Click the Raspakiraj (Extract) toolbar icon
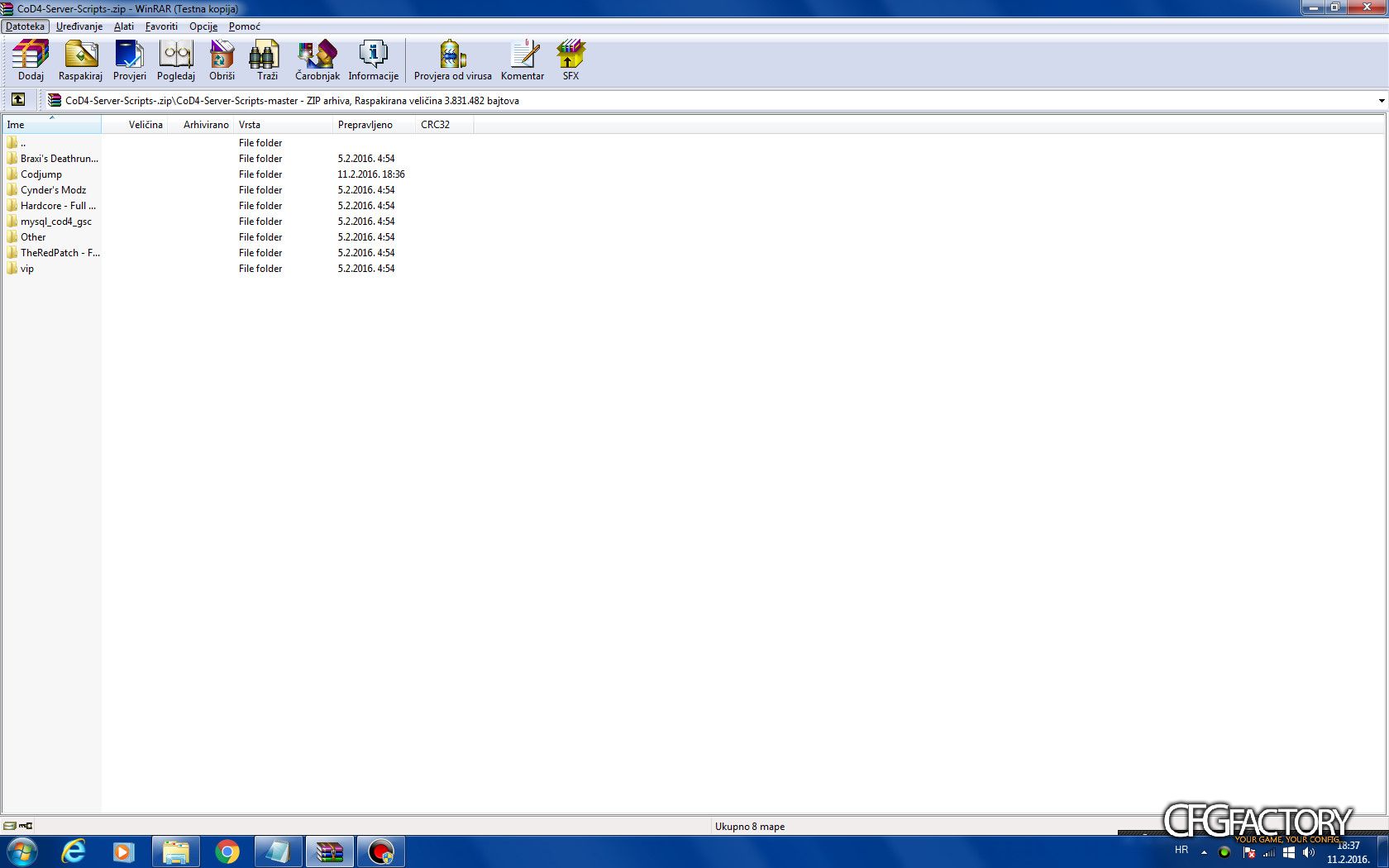The height and width of the screenshot is (868, 1389). 80,60
